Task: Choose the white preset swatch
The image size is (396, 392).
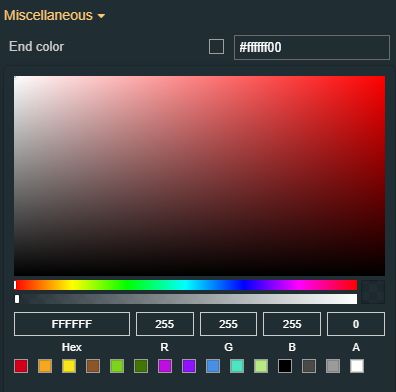Action: point(357,366)
